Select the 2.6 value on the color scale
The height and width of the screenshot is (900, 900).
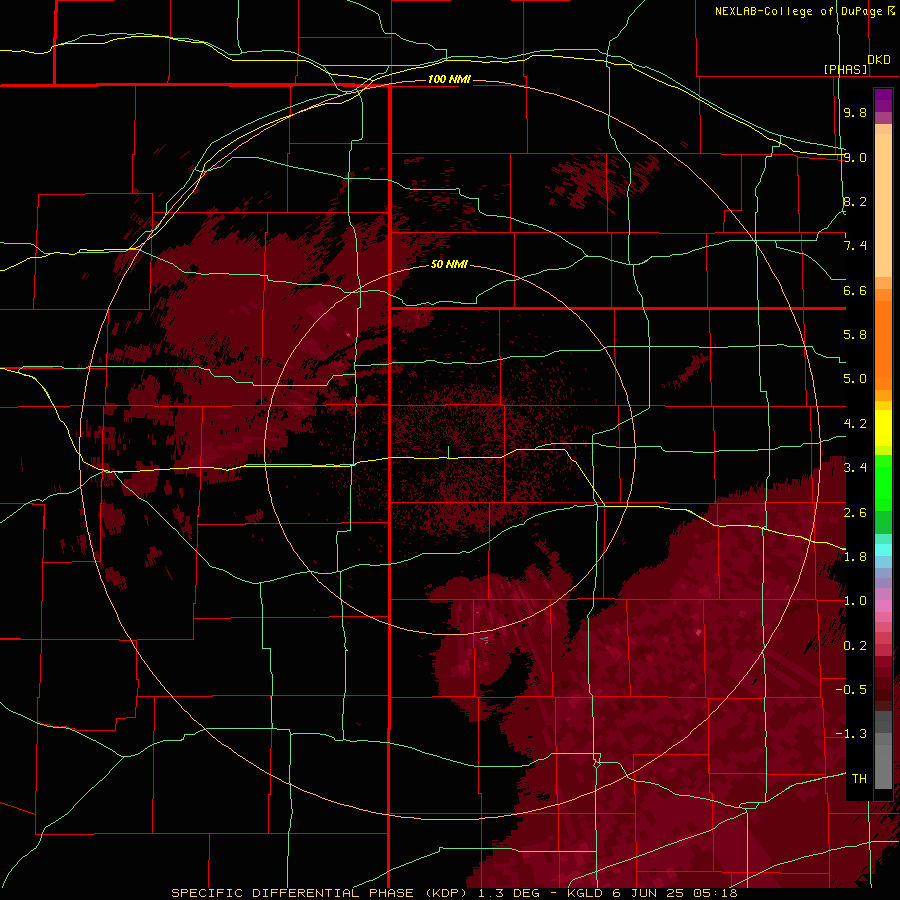point(855,513)
